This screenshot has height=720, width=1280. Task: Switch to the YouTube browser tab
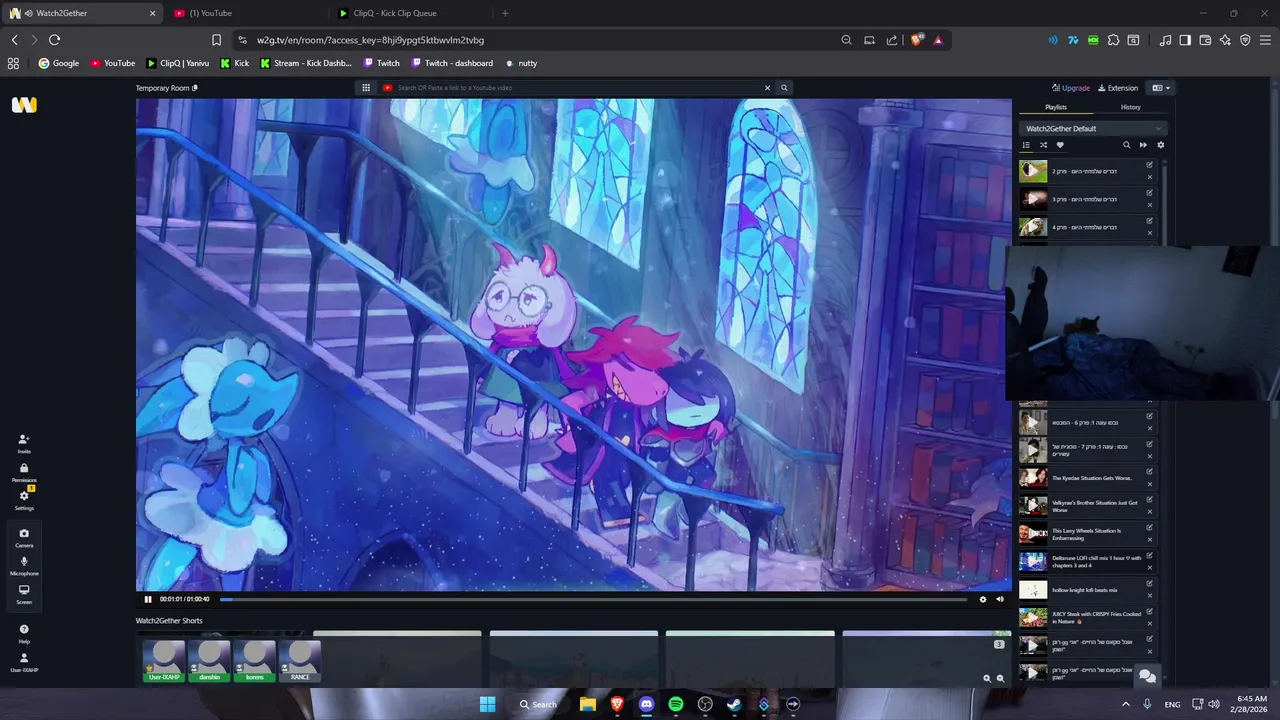coord(247,13)
